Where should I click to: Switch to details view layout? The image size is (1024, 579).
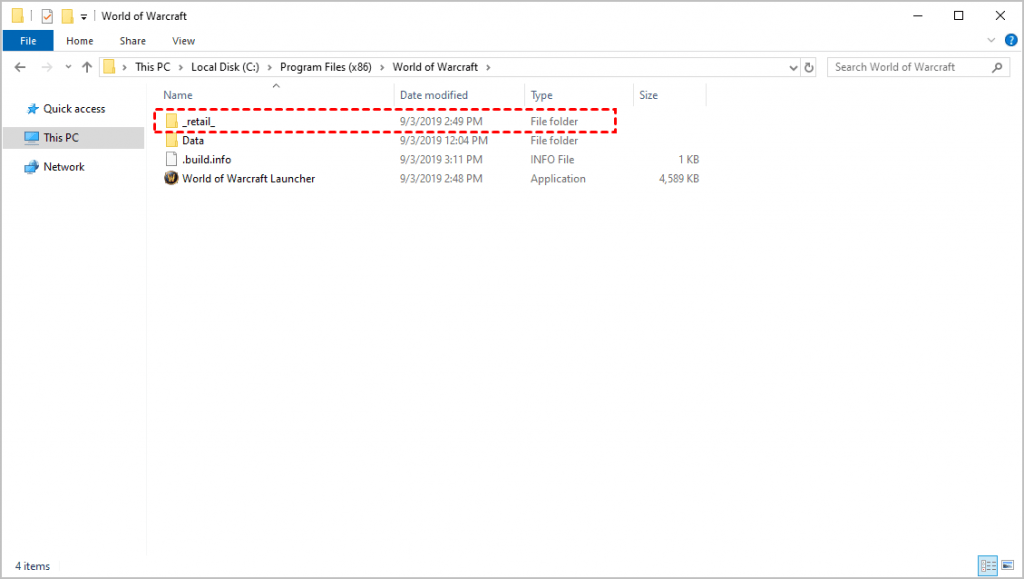987,565
